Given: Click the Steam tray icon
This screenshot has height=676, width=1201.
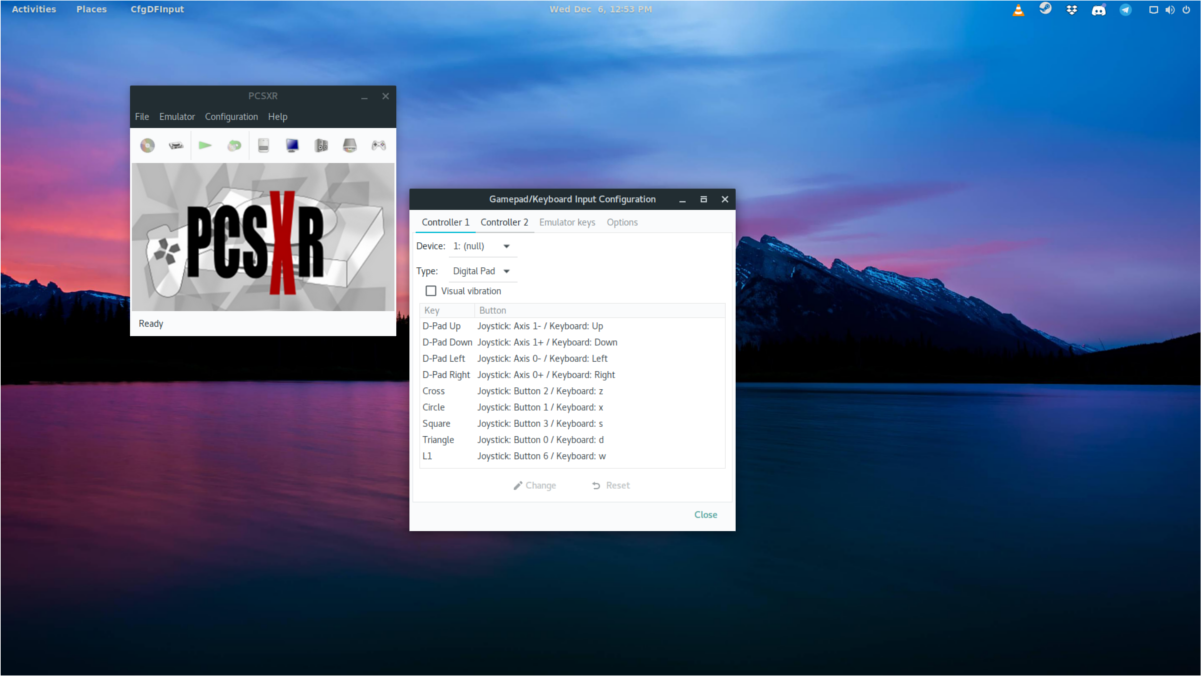Looking at the screenshot, I should click(x=1045, y=9).
